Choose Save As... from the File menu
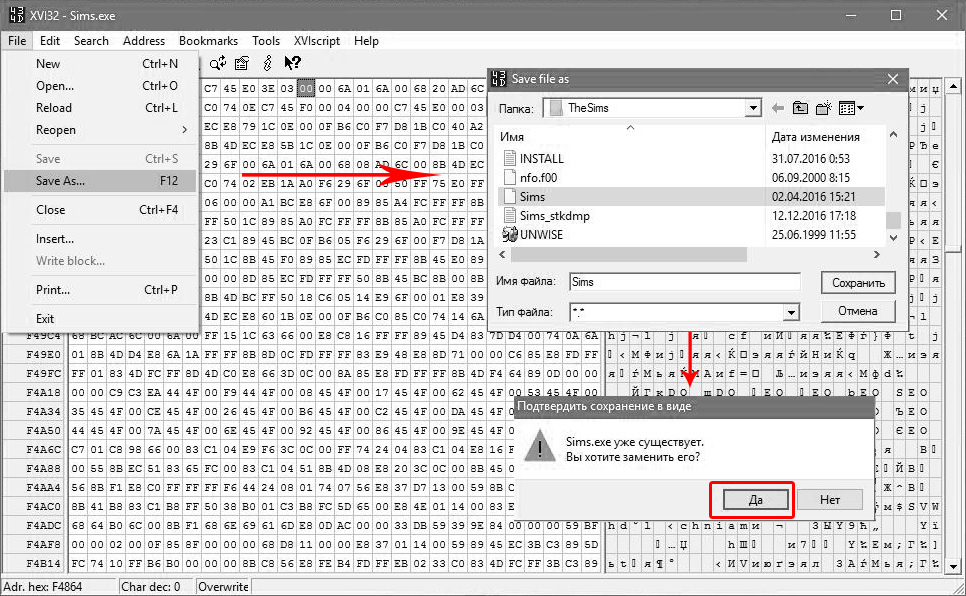 [x=100, y=181]
